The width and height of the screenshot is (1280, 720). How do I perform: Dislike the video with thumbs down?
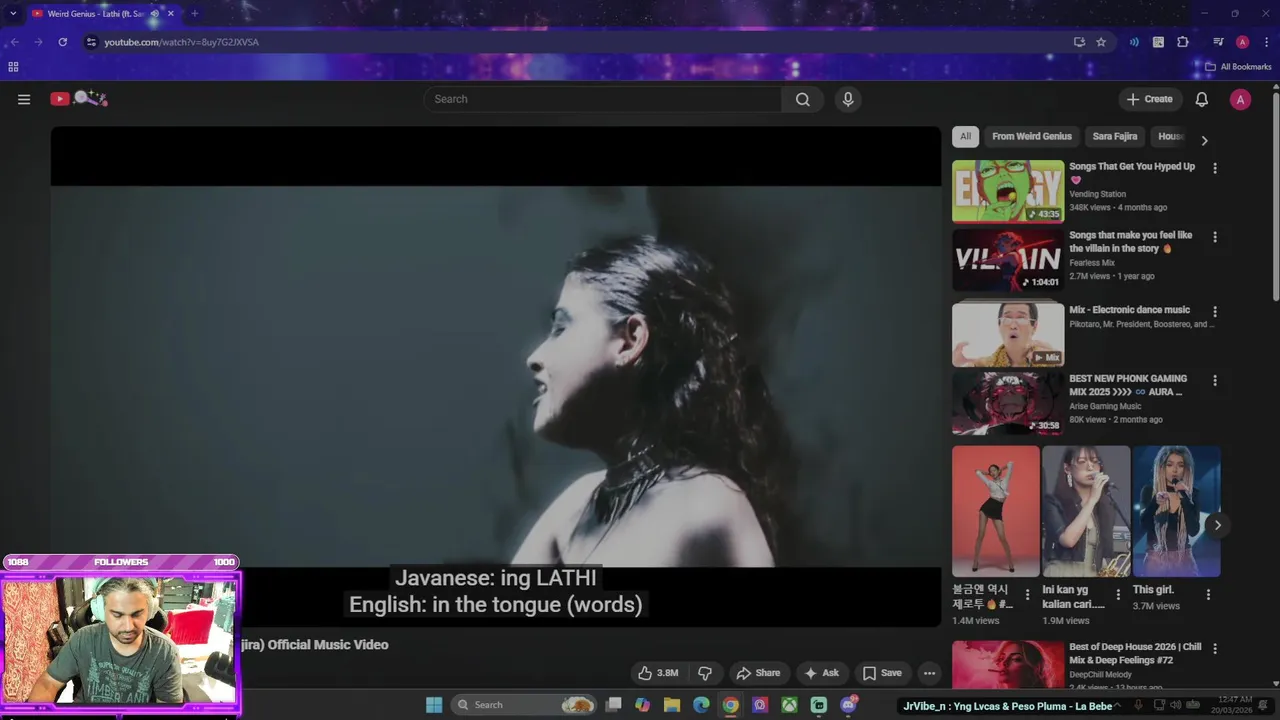point(705,673)
